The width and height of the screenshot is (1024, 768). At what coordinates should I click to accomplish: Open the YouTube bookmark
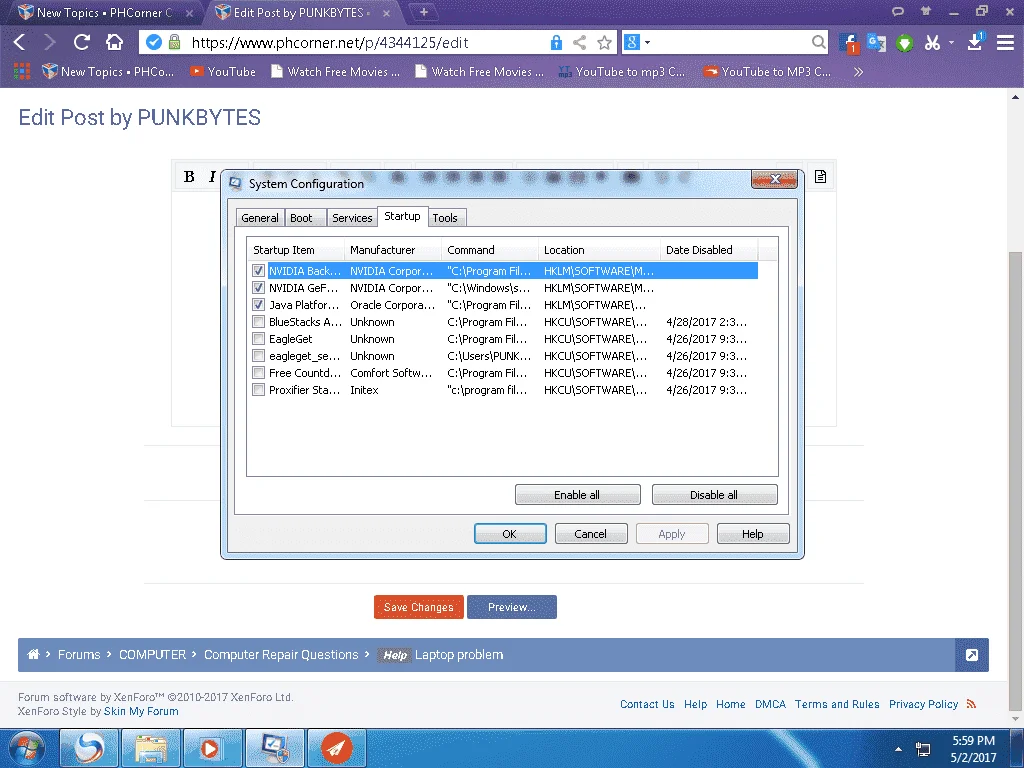coord(223,71)
